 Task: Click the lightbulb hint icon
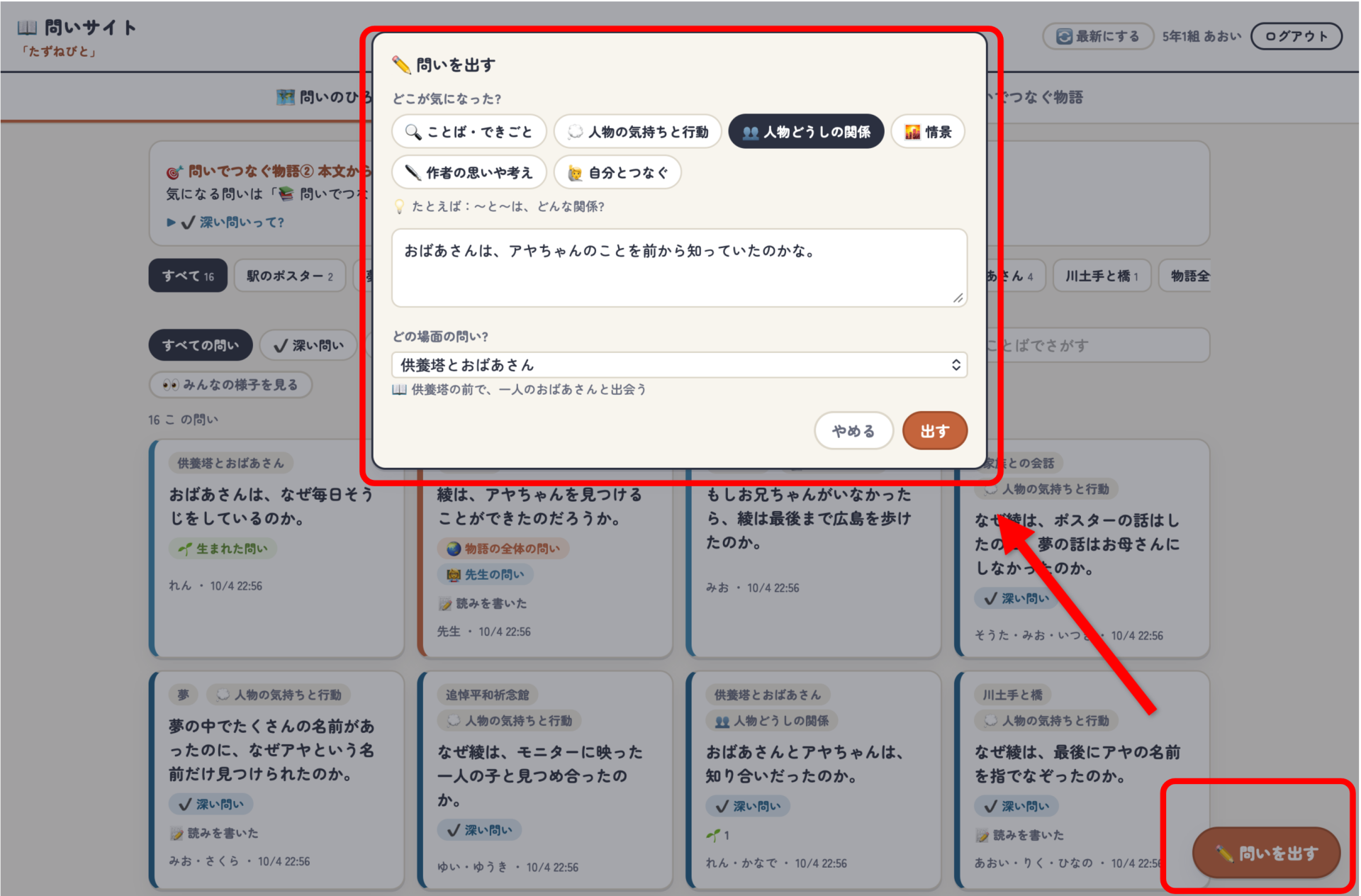point(399,206)
